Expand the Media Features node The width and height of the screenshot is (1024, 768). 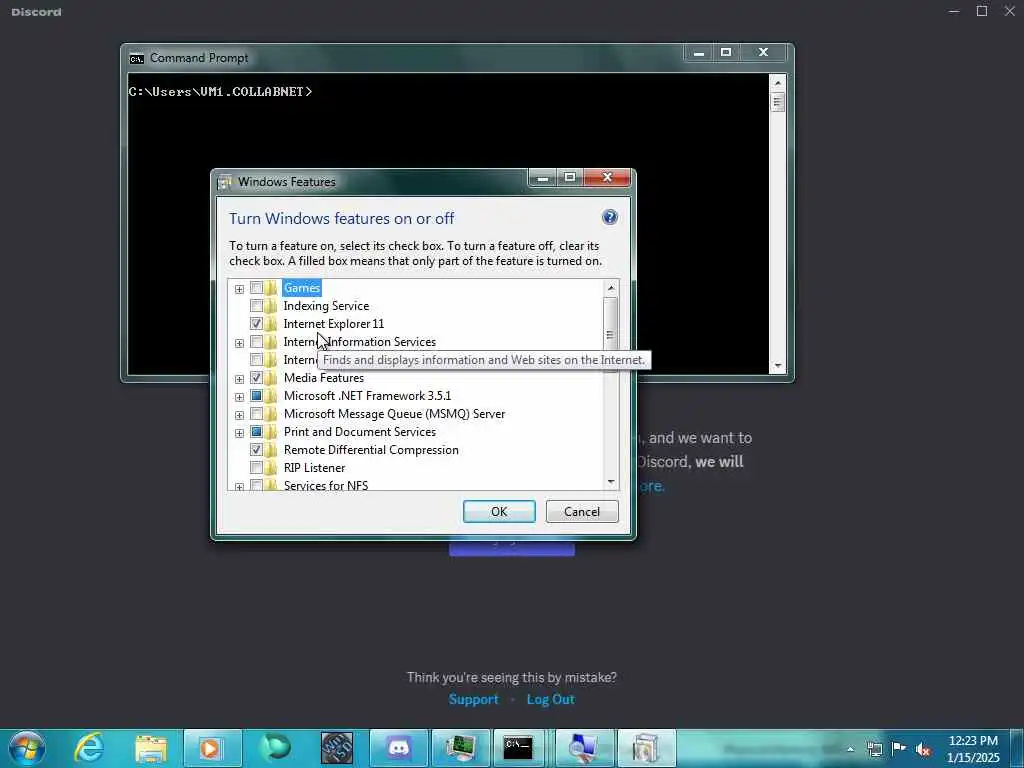[239, 379]
